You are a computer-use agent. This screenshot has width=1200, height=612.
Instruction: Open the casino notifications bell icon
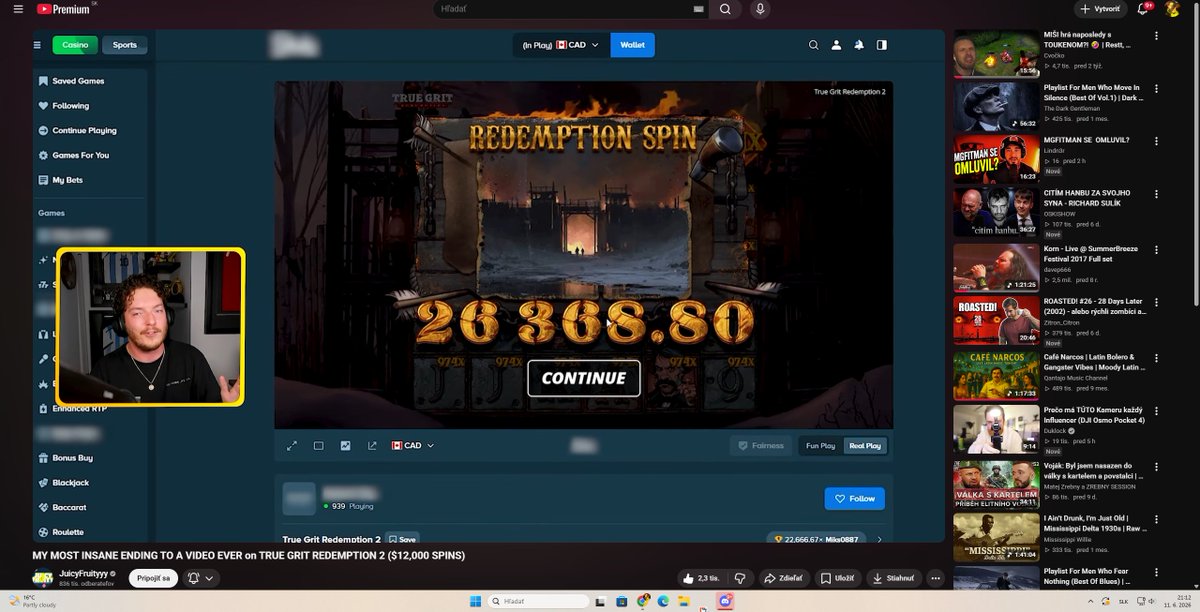(859, 45)
